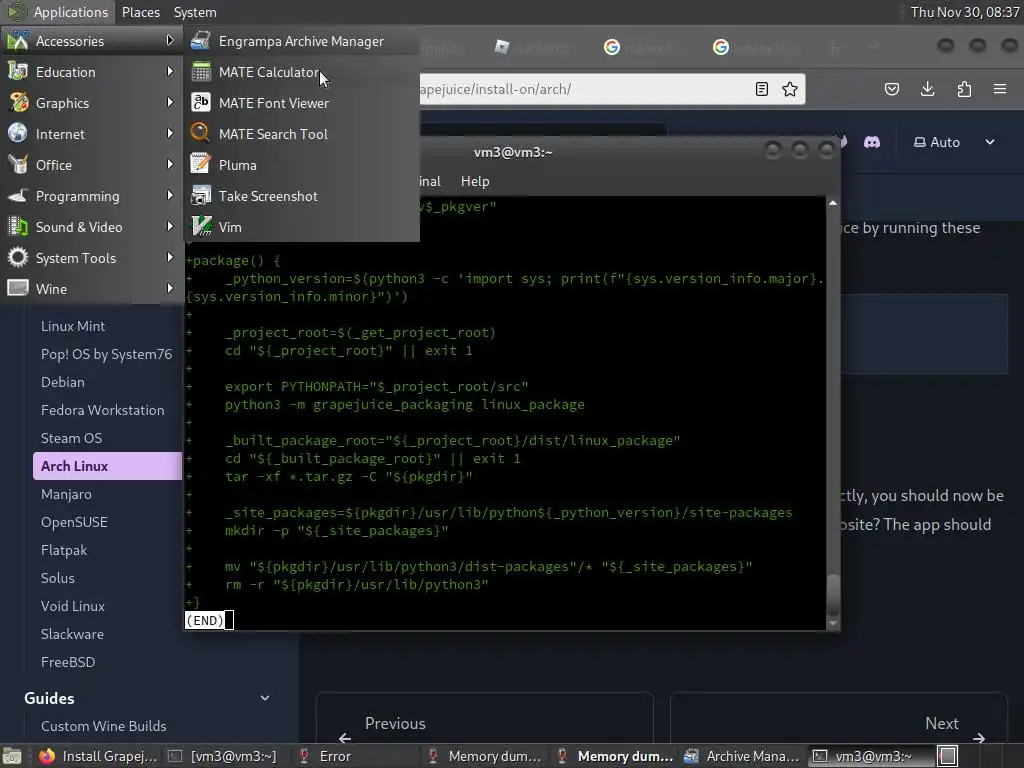This screenshot has width=1024, height=768.
Task: Expand the Education submenu arrow
Action: pyautogui.click(x=170, y=71)
